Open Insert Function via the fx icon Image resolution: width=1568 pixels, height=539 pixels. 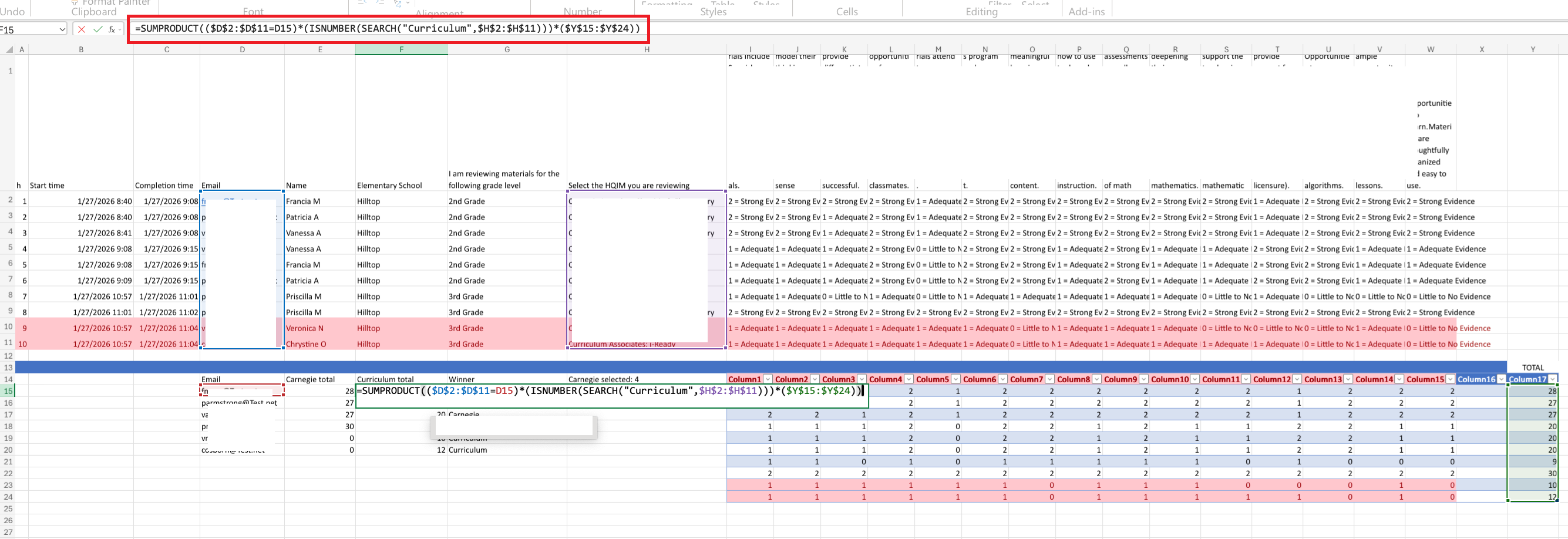point(112,29)
